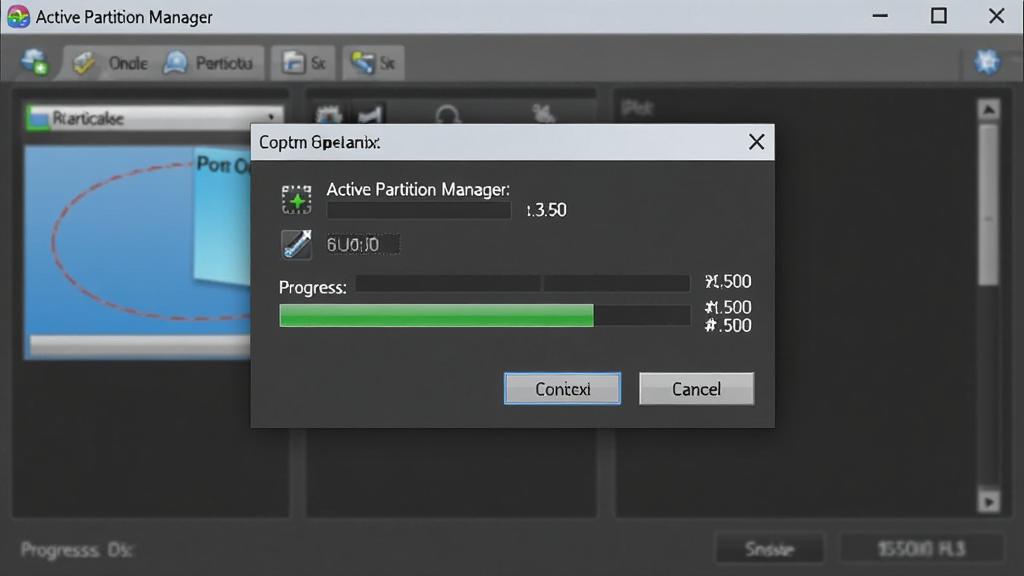
Task: Click the right panel vertical scrollbar thumb
Action: coord(989,204)
